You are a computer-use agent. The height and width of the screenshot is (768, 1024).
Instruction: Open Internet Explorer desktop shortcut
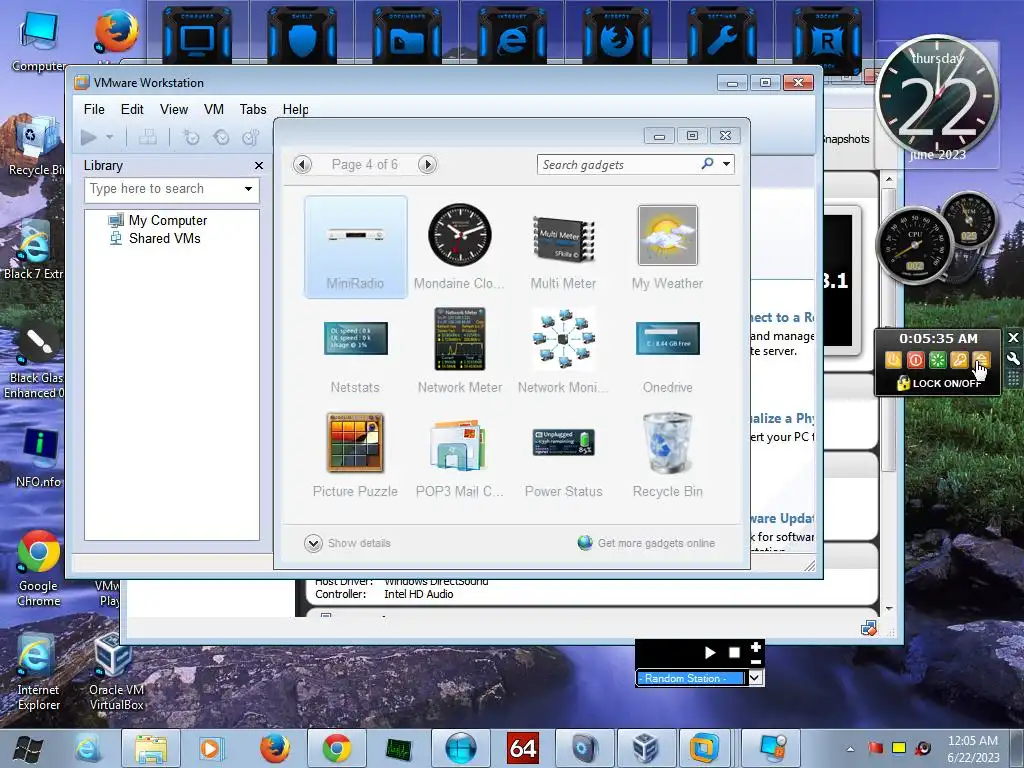[x=39, y=673]
